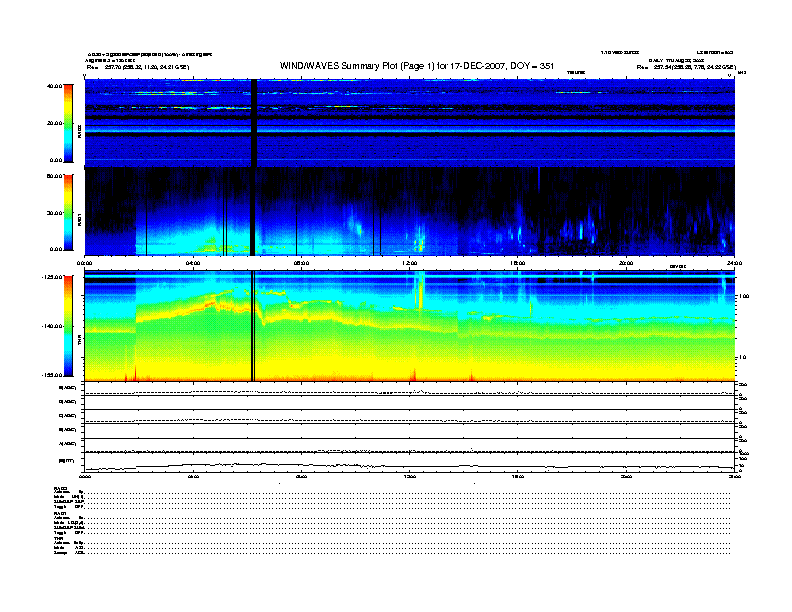The image size is (792, 612).
Task: Click the black data gap in TNR spectrogram
Action: tap(253, 326)
